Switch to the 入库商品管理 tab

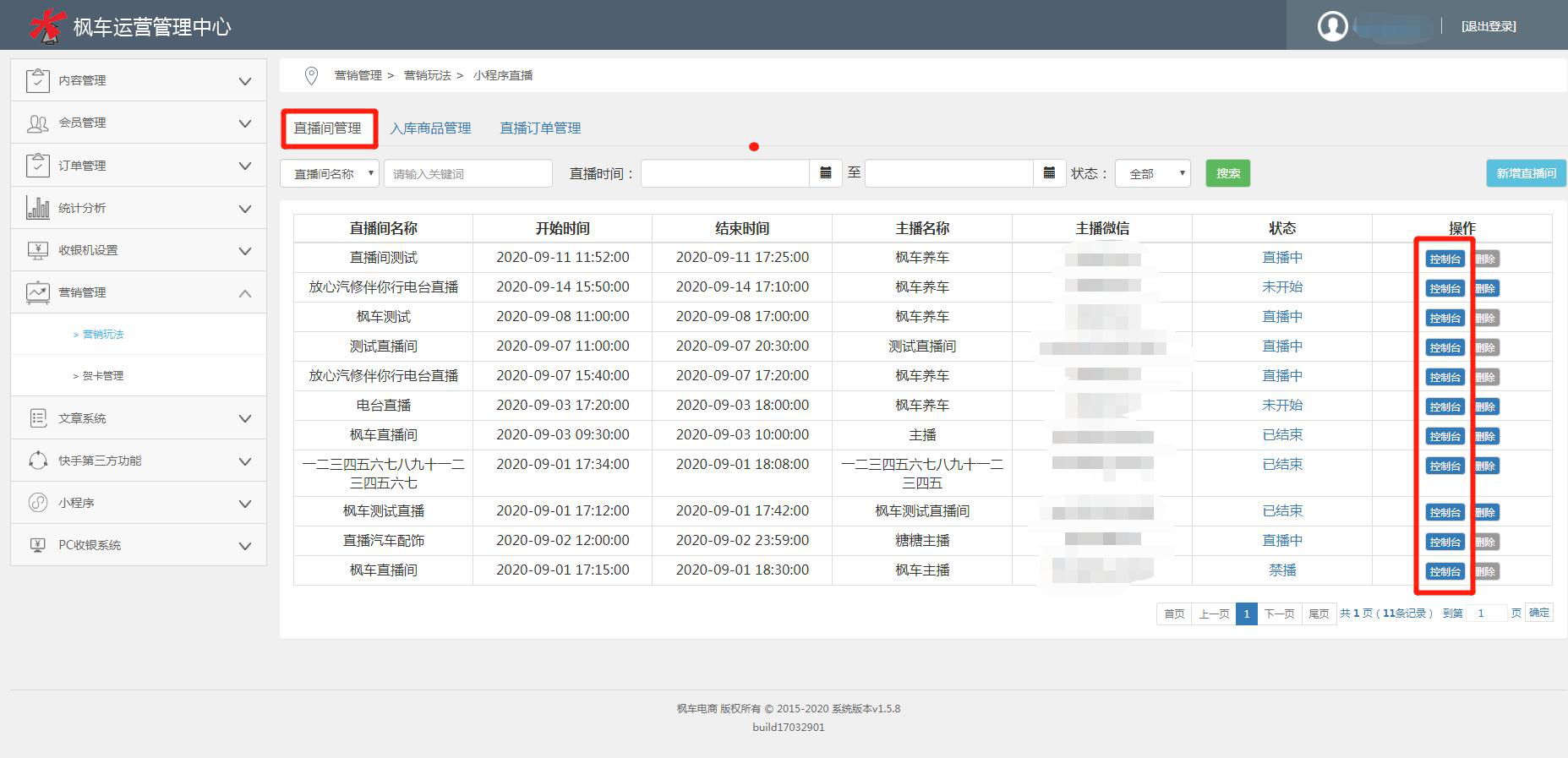click(x=430, y=128)
